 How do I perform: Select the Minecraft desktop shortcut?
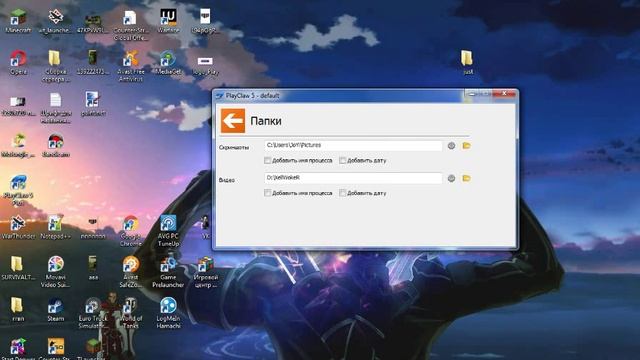pyautogui.click(x=18, y=21)
